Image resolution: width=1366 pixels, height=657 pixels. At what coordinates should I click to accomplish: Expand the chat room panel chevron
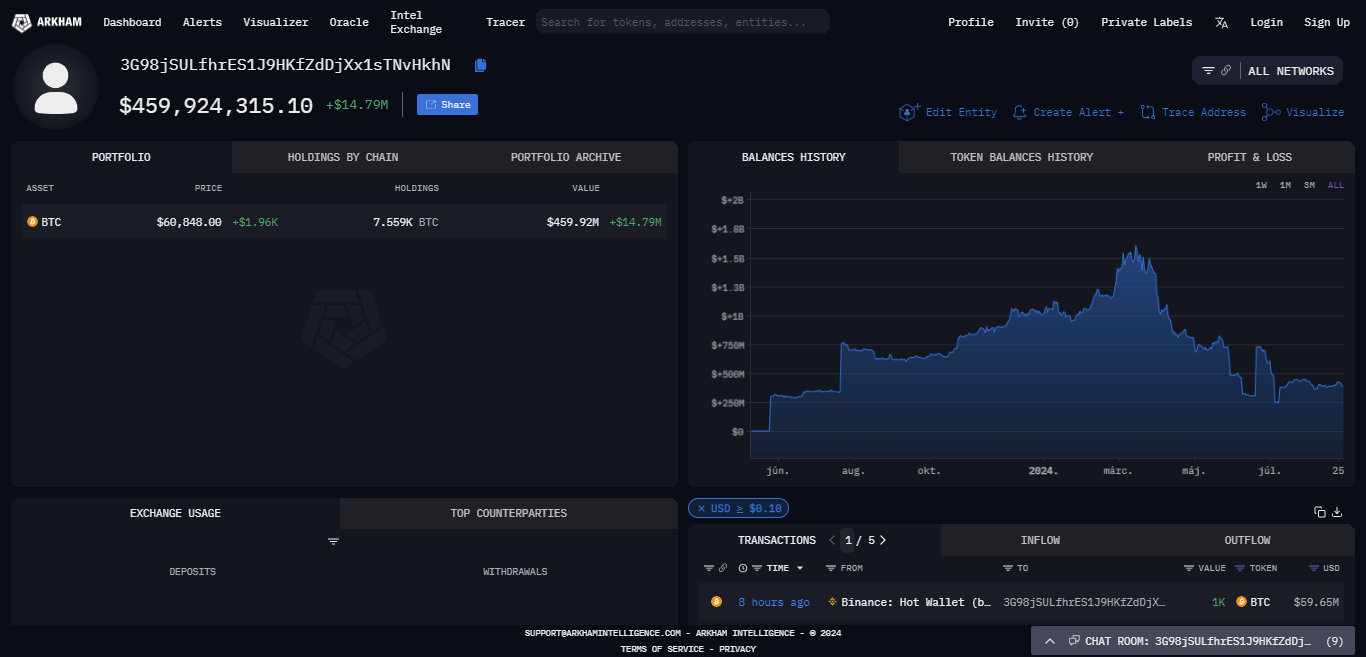point(1049,641)
